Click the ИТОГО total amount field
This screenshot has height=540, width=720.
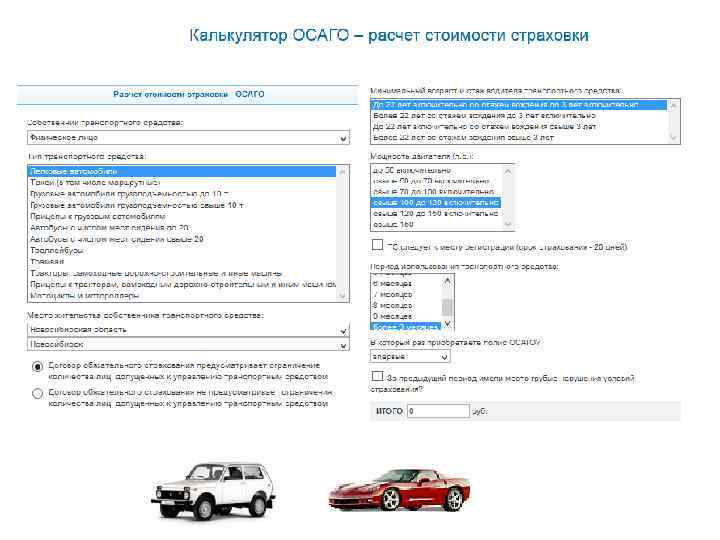439,411
